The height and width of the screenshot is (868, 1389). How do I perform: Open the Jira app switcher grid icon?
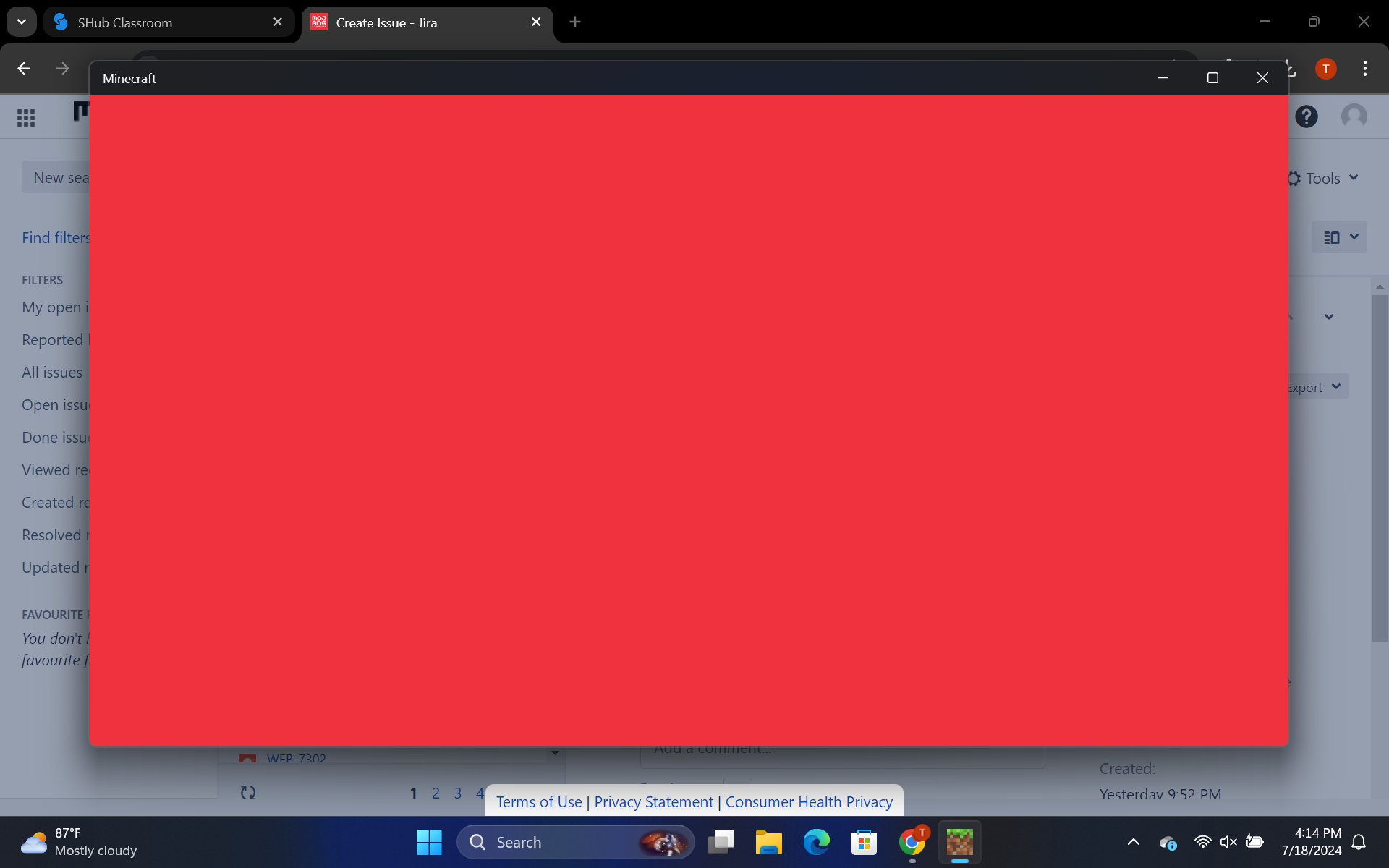[26, 117]
